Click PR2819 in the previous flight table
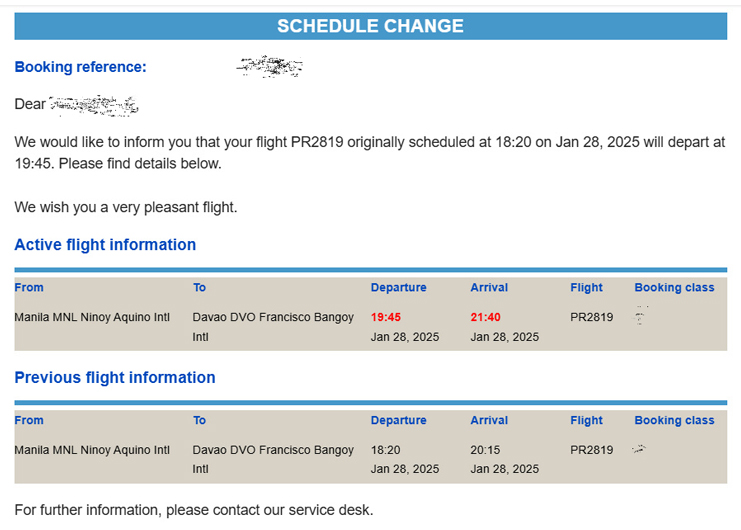The width and height of the screenshot is (741, 530). 592,450
